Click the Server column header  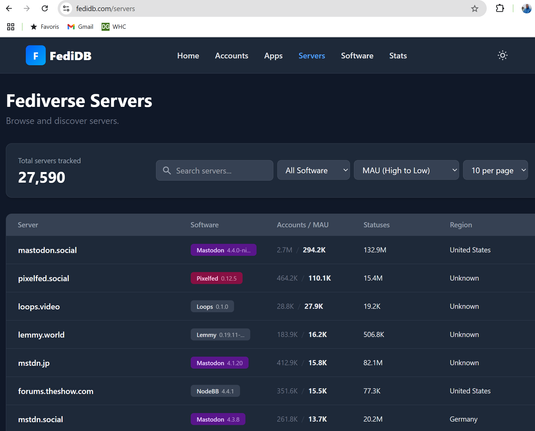click(28, 225)
